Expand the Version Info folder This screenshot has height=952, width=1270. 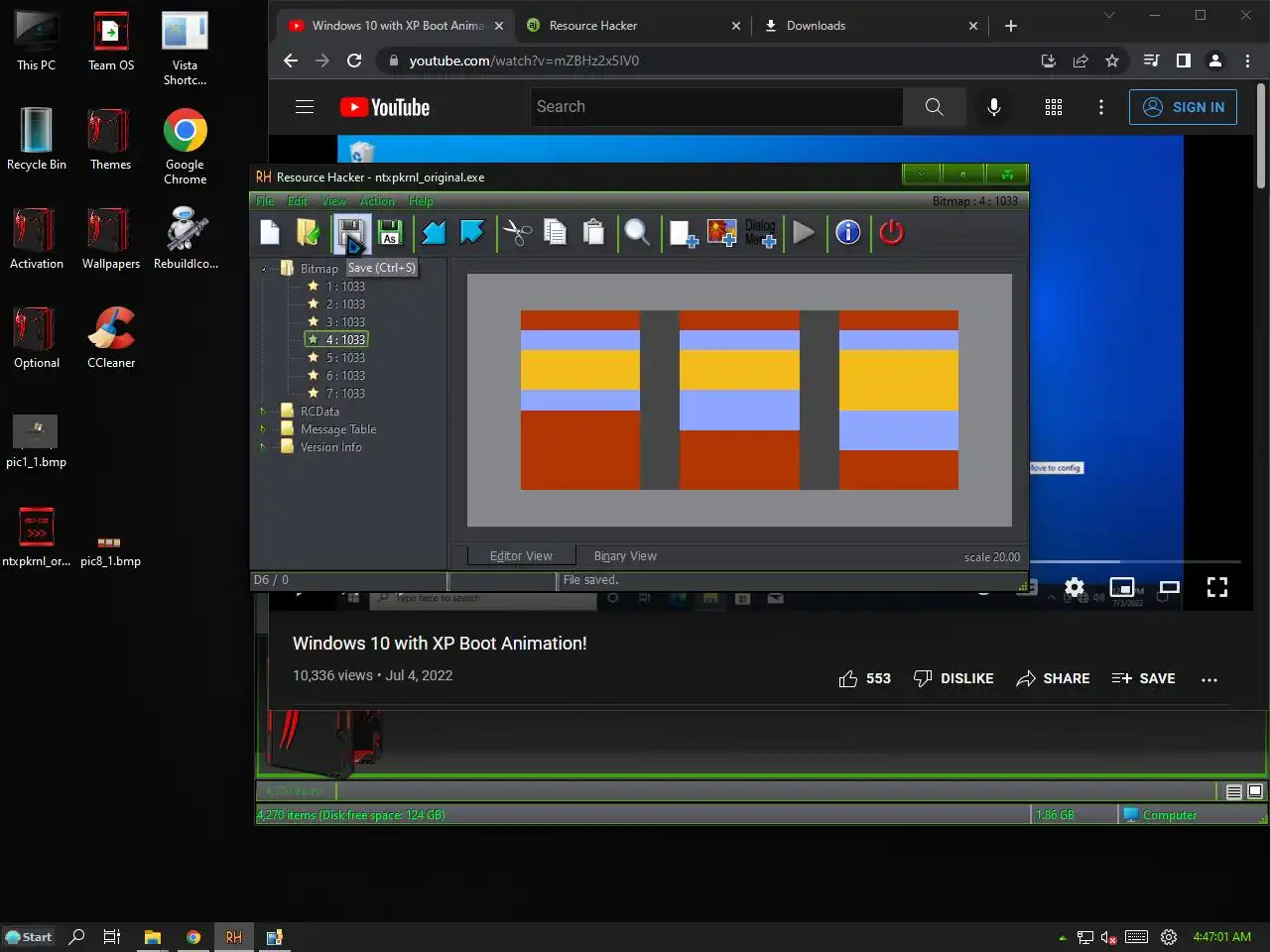264,447
